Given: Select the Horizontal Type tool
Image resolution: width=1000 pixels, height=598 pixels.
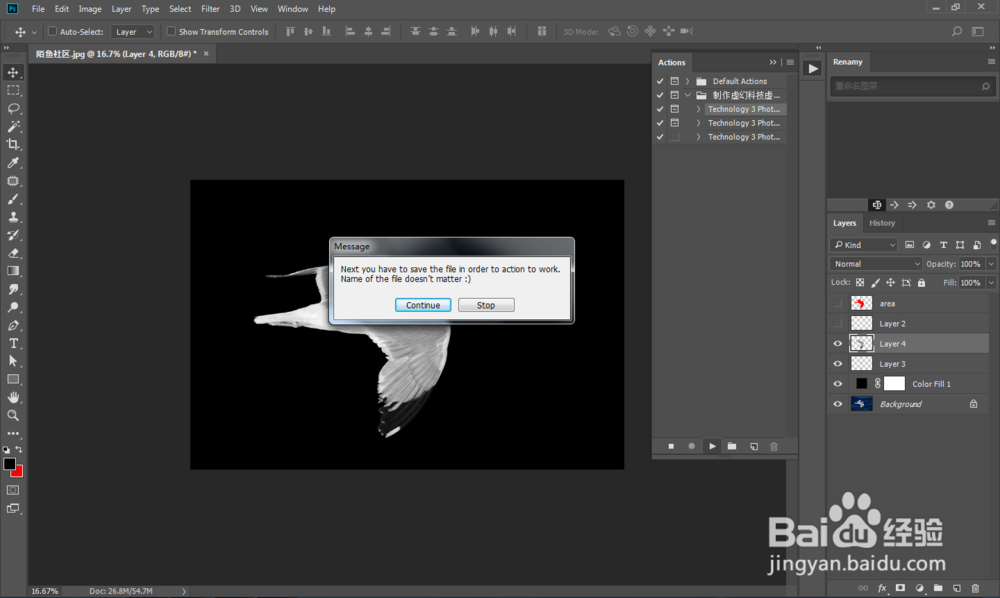Looking at the screenshot, I should 13,343.
